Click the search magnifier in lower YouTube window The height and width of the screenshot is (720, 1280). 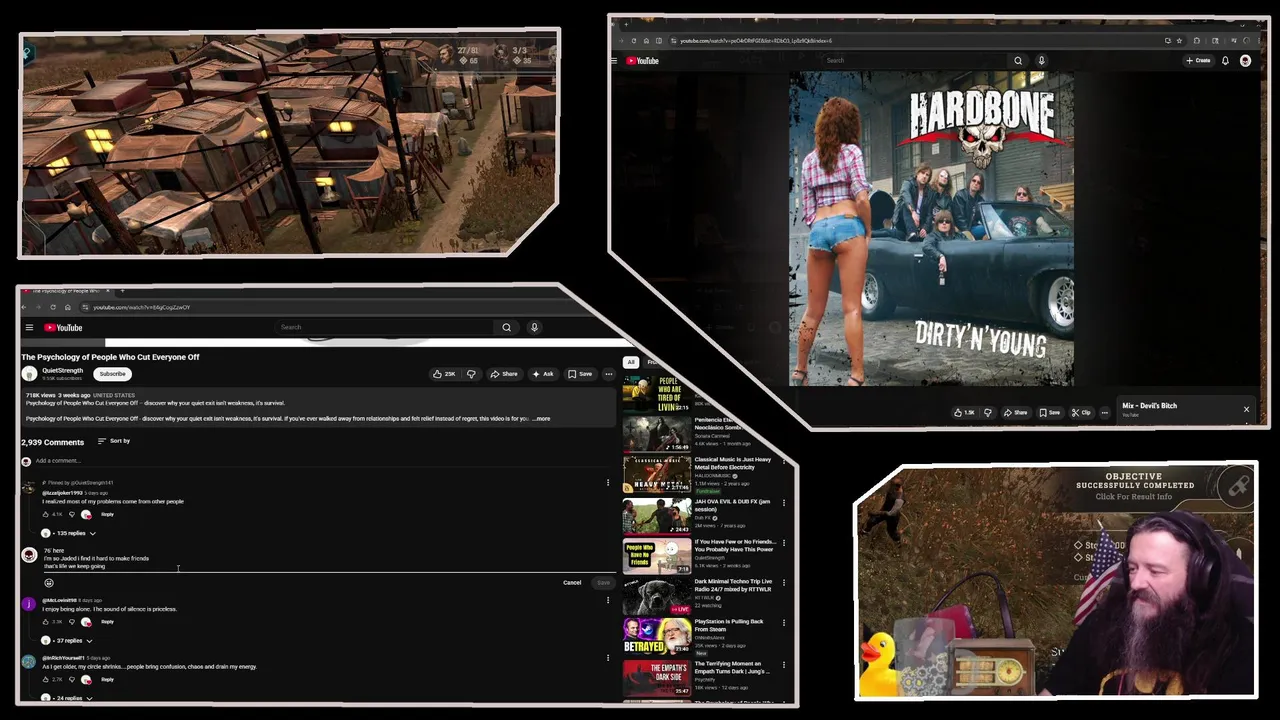(506, 327)
